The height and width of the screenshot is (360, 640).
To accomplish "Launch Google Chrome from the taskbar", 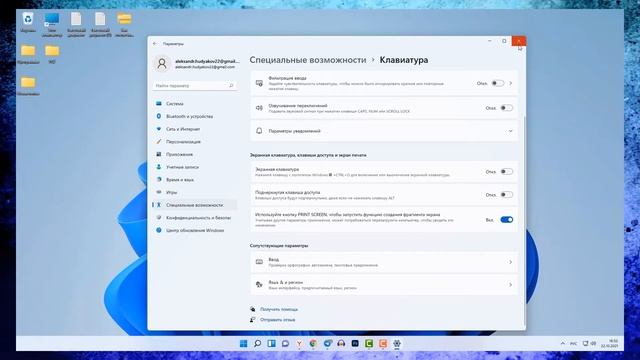I will coord(313,344).
